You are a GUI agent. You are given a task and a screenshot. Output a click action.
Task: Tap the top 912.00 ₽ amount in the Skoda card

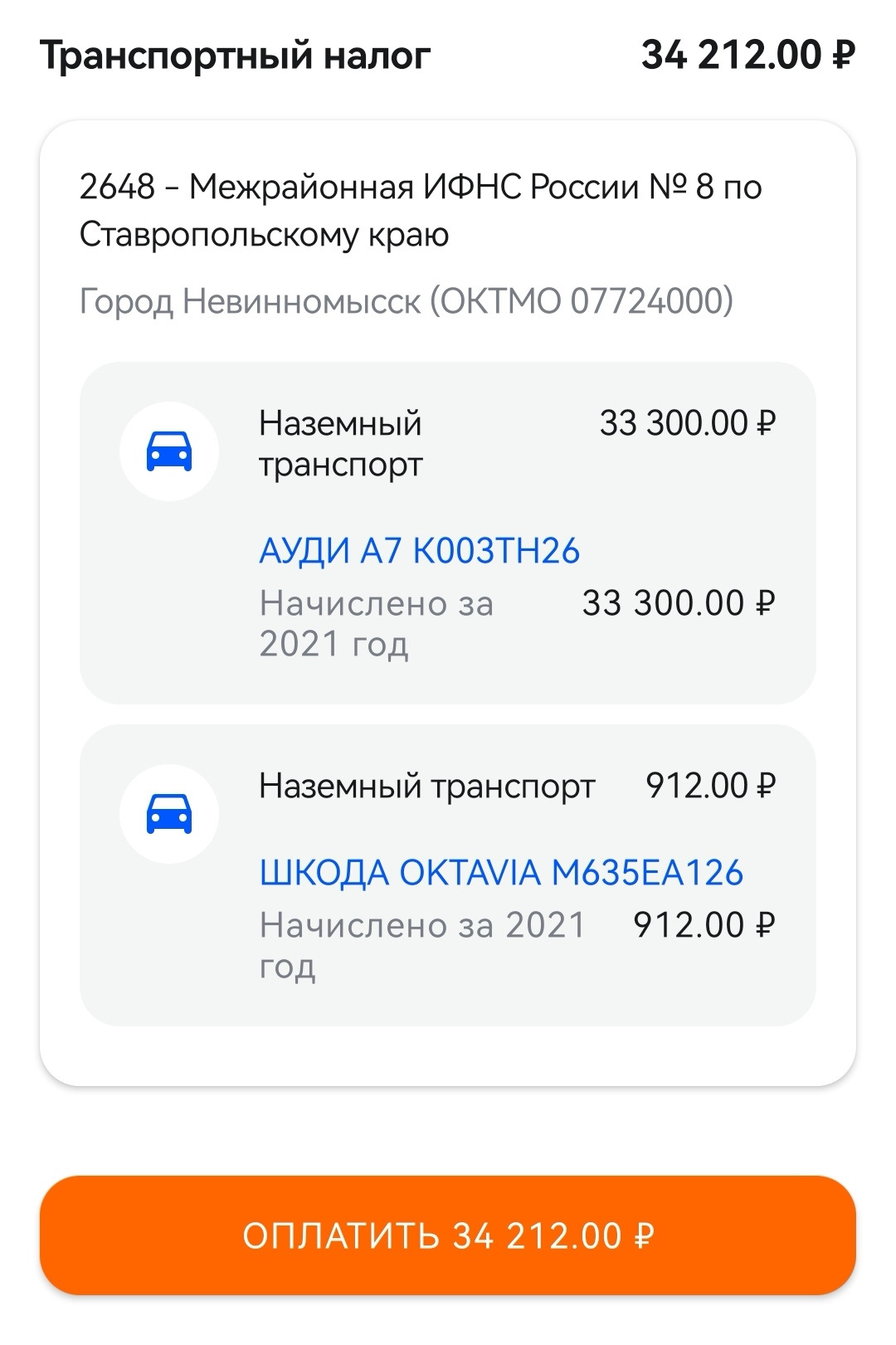710,786
